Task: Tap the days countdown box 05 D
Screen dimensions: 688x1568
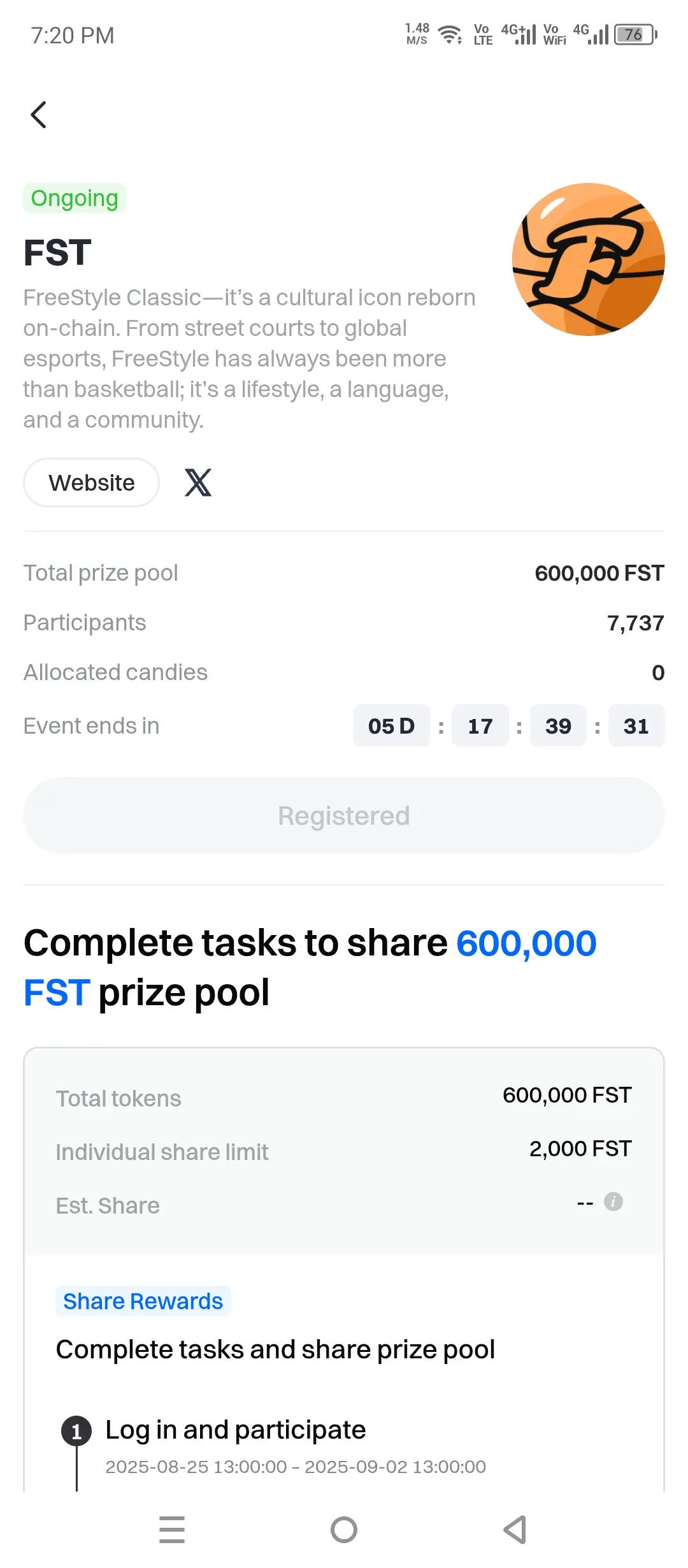Action: tap(392, 725)
